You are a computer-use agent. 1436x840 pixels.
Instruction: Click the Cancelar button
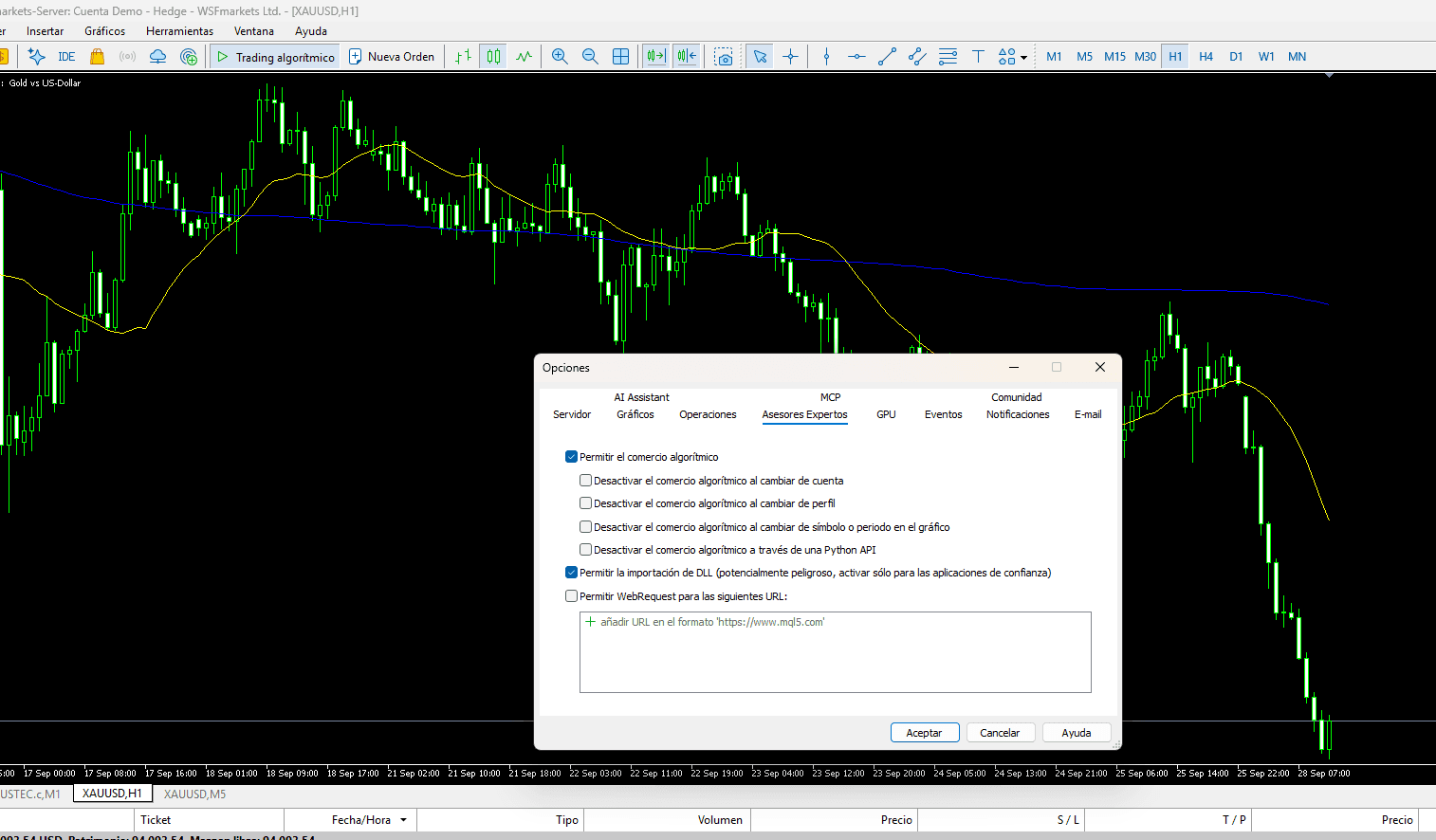1000,733
